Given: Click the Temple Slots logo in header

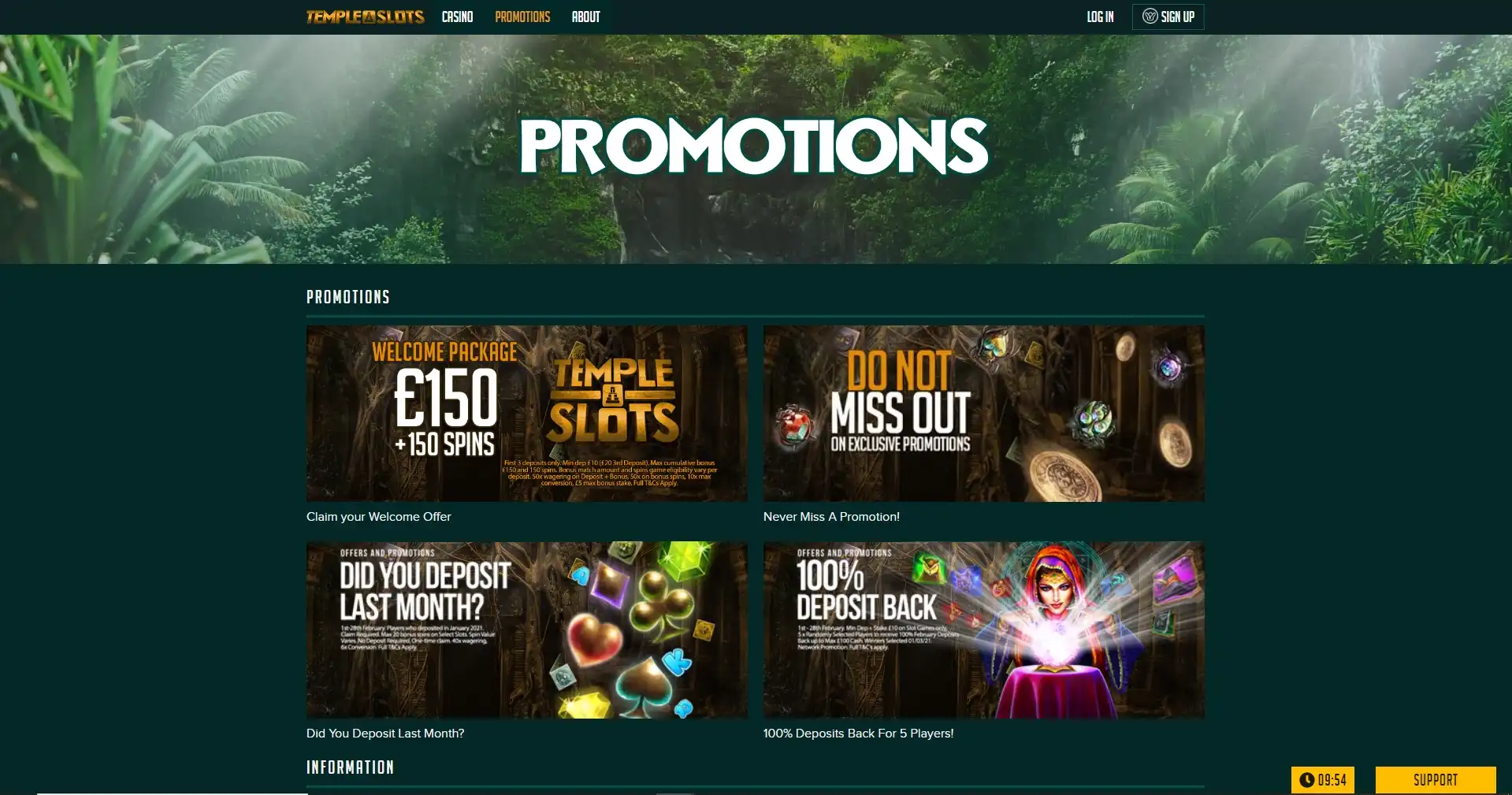Looking at the screenshot, I should (x=365, y=17).
